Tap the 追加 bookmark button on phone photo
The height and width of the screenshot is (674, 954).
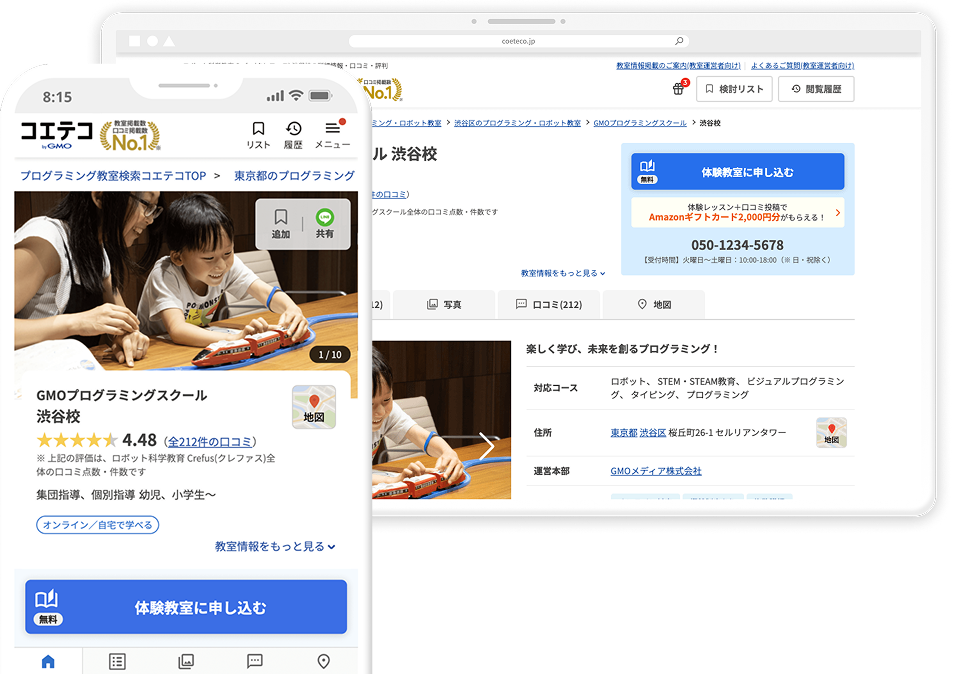(x=280, y=224)
